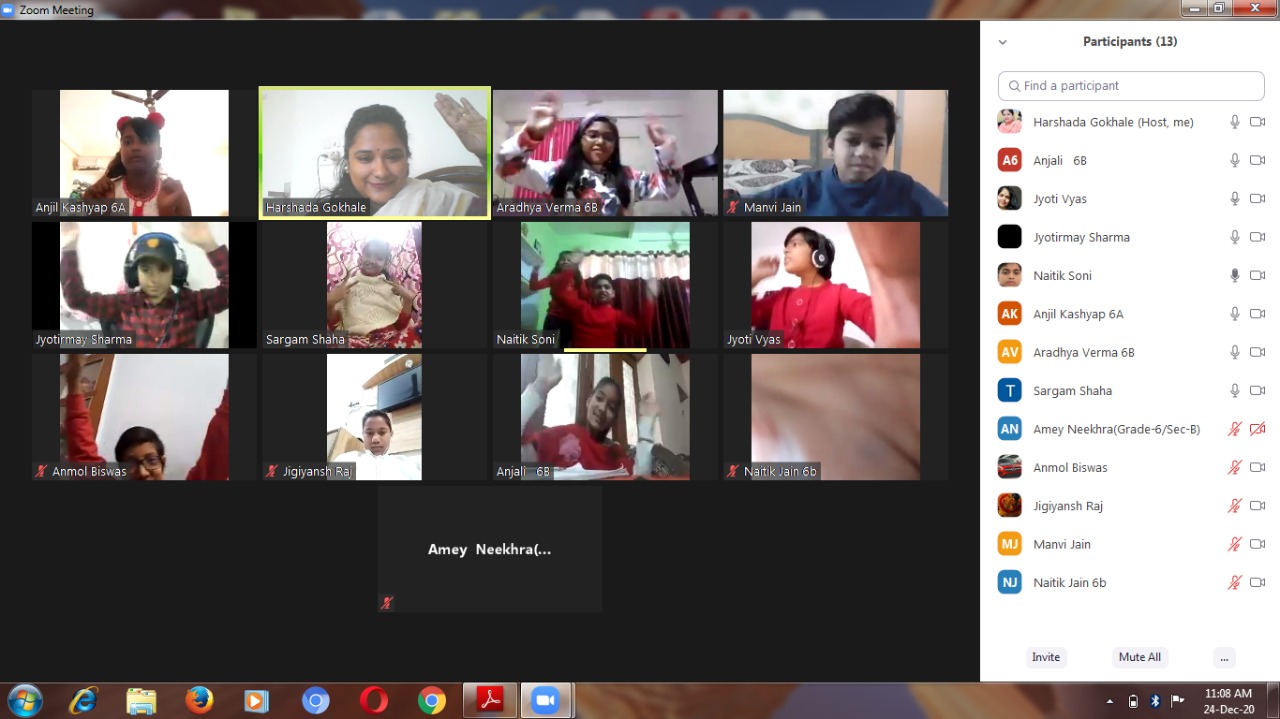Image resolution: width=1280 pixels, height=719 pixels.
Task: Show hidden system tray icons arrow
Action: (x=1110, y=701)
